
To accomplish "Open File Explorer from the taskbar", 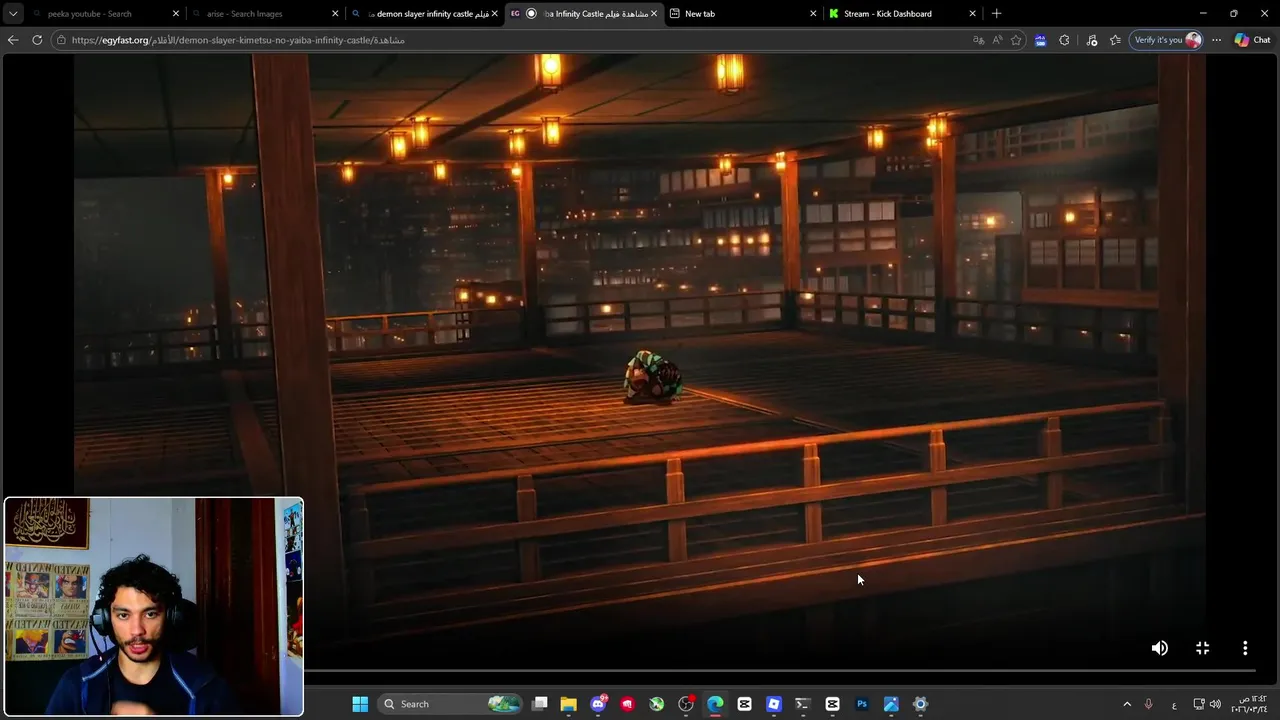I will [x=568, y=704].
